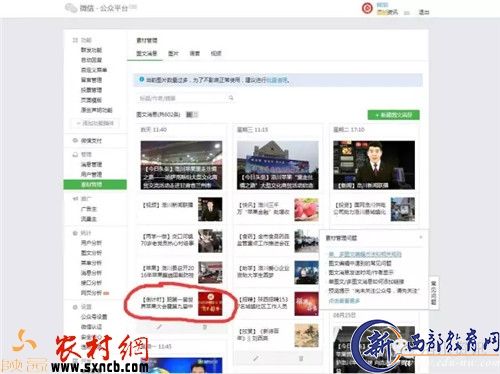This screenshot has width=500, height=374.
Task: Click trash icon under the 【故事】 article card
Action: pos(301,359)
